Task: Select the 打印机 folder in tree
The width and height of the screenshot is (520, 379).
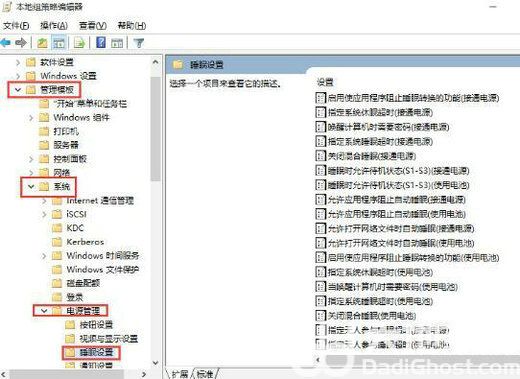Action: pos(59,131)
